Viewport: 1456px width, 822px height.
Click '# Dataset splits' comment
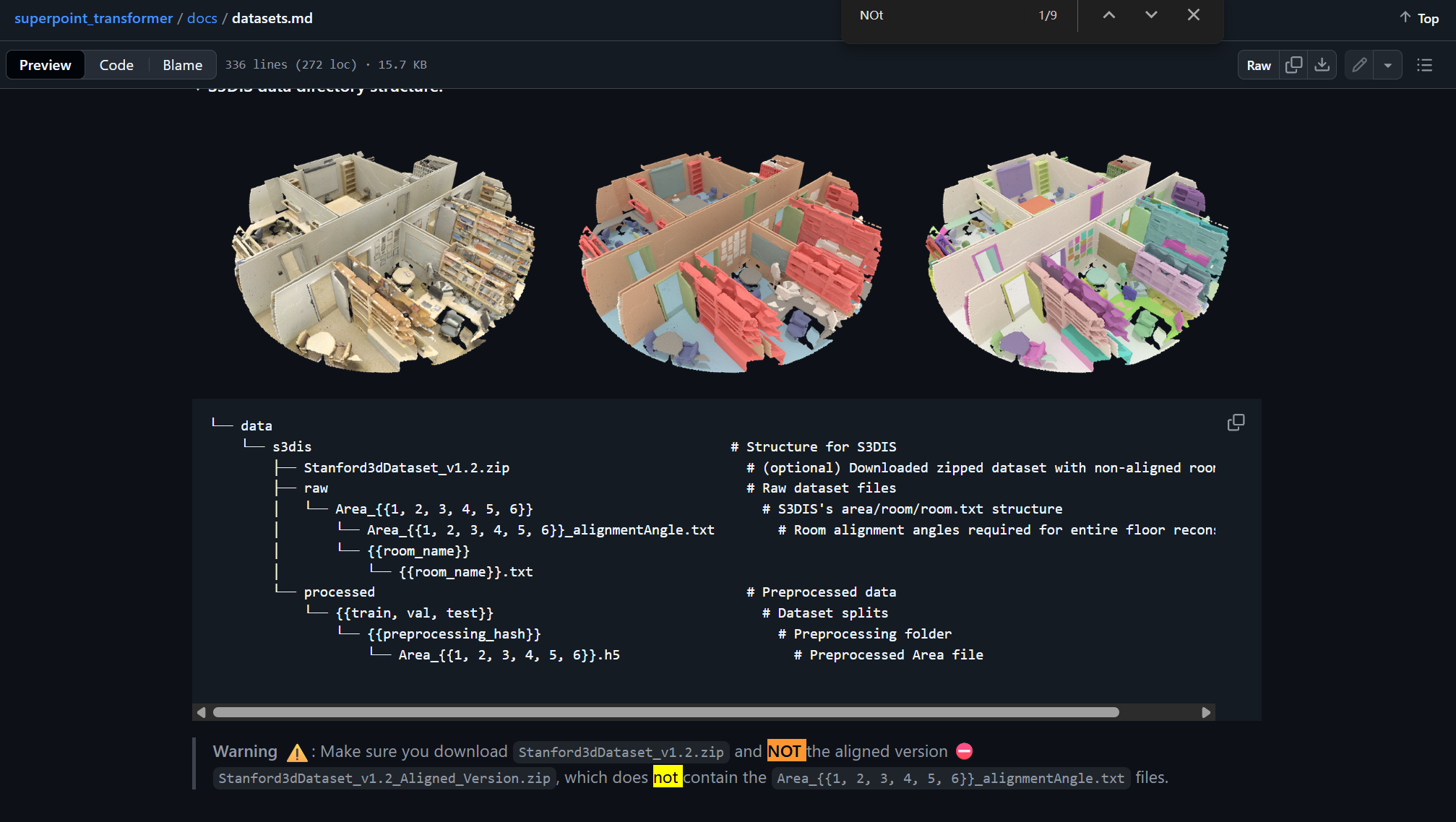click(x=825, y=613)
